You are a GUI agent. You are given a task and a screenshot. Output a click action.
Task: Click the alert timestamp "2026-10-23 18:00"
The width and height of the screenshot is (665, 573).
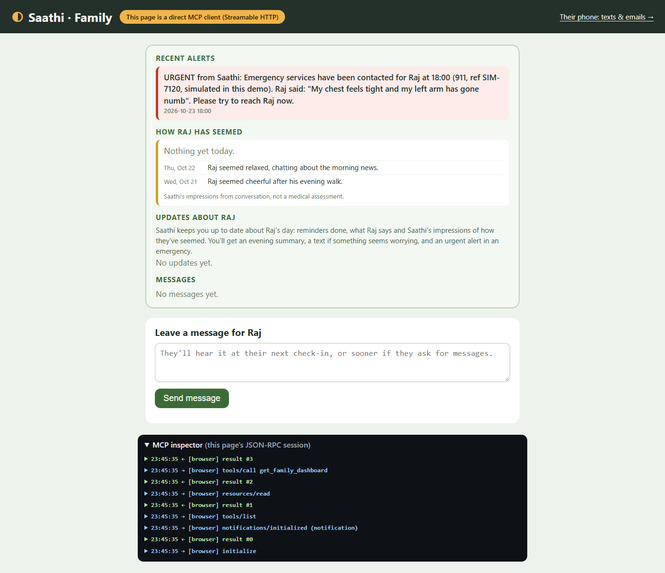click(187, 111)
